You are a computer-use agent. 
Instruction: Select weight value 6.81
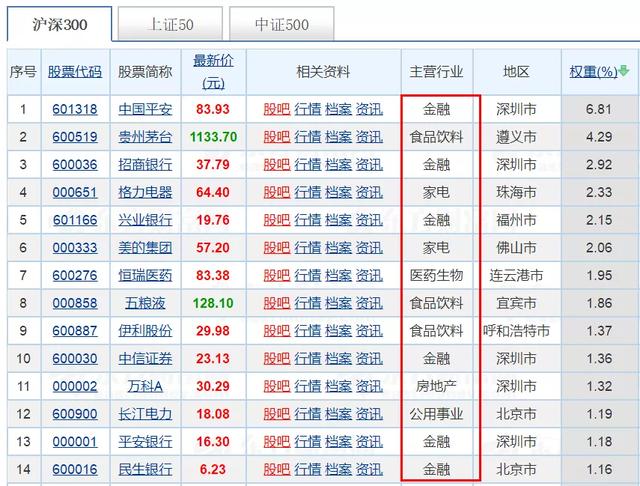(599, 109)
